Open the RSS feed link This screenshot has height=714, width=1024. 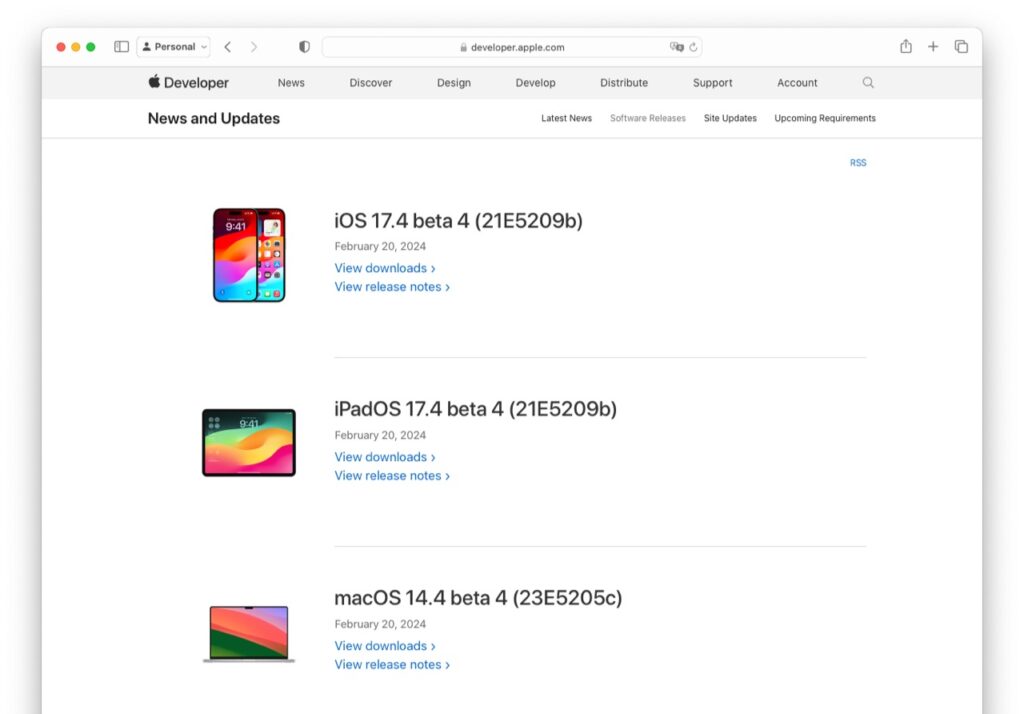point(858,162)
